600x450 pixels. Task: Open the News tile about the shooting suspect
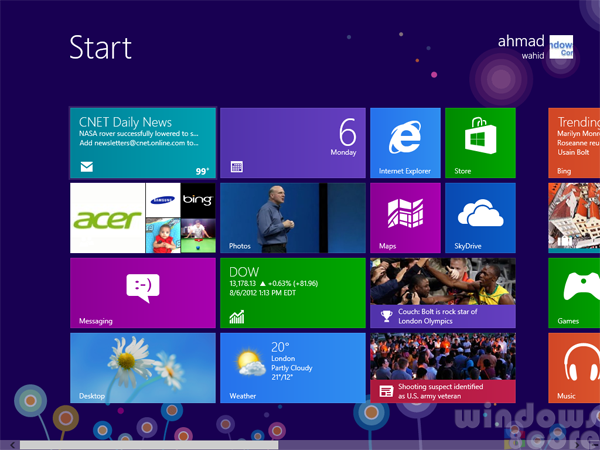(443, 368)
